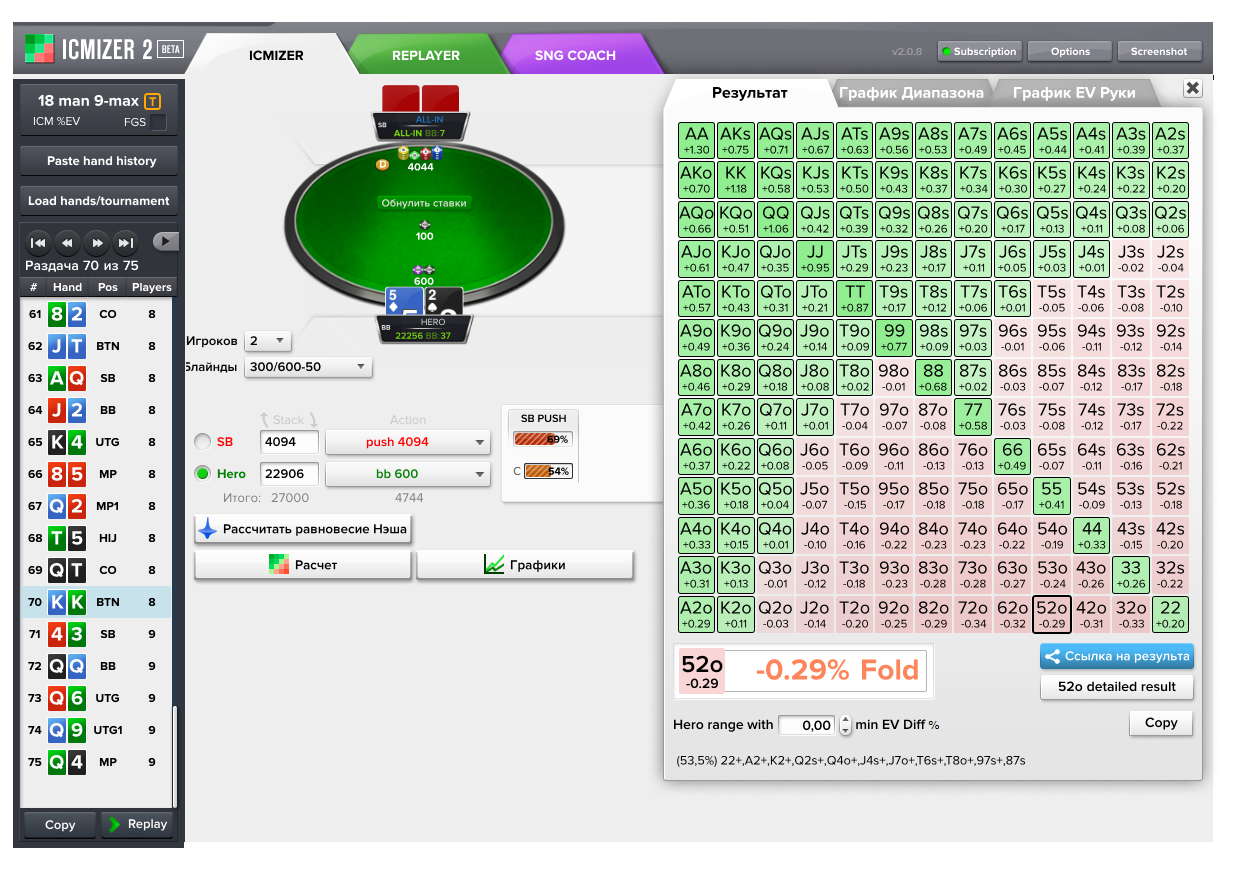Select hand 72 QQ on BB
1238x878 pixels.
[97, 666]
